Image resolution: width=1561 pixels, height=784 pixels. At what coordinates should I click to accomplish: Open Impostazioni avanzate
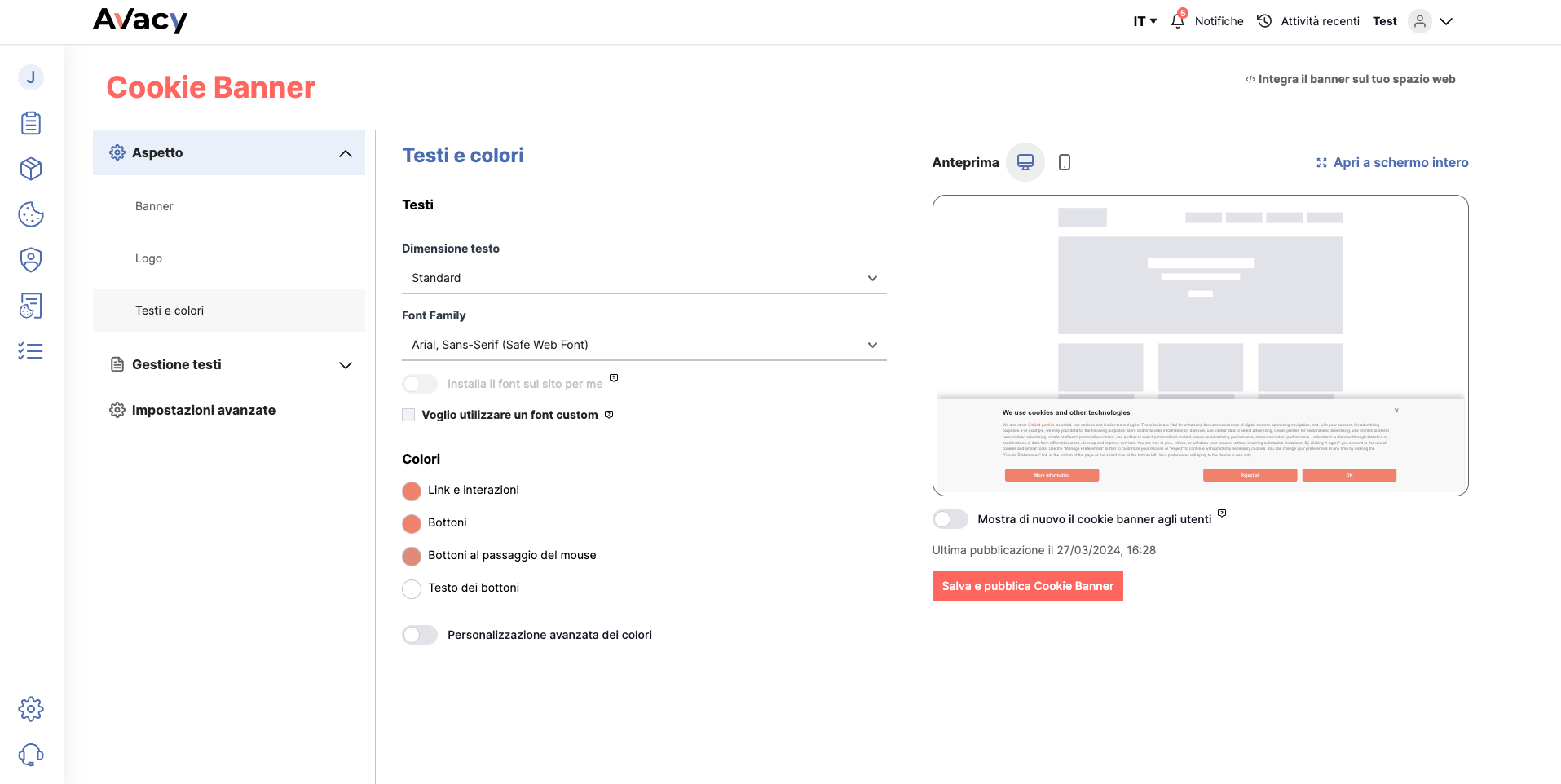coord(204,410)
